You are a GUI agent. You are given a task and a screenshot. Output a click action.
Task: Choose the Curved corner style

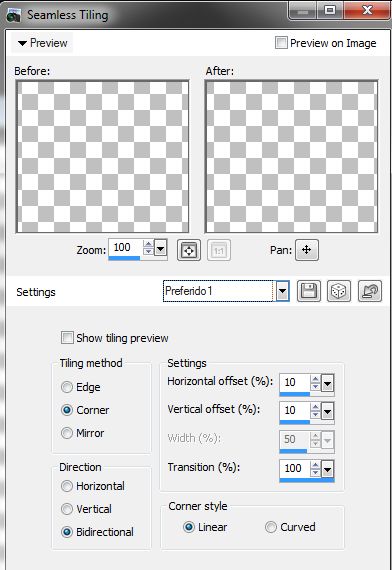click(271, 527)
